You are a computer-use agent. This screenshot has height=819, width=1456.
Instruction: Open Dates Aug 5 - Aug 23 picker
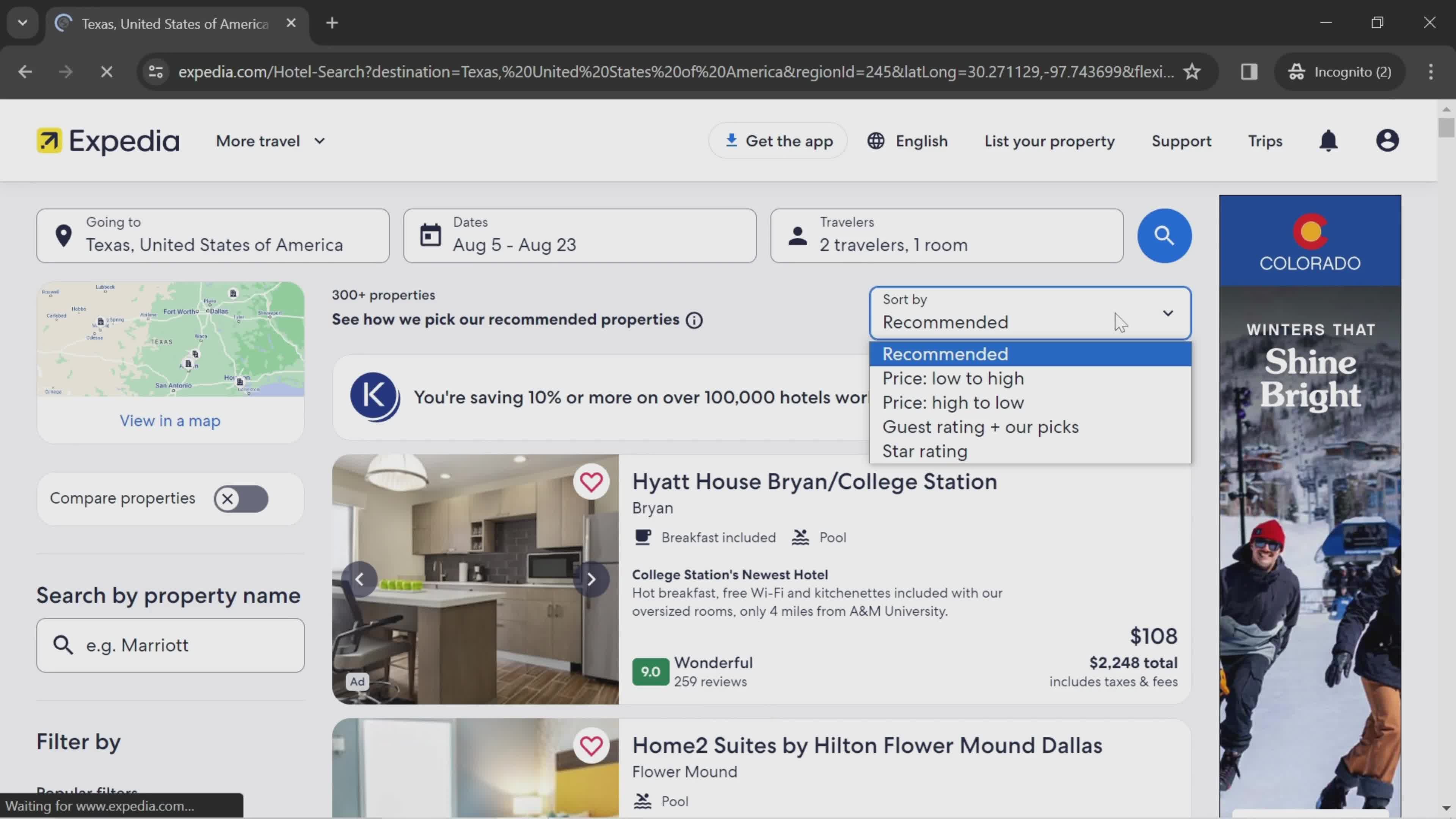[x=579, y=236]
